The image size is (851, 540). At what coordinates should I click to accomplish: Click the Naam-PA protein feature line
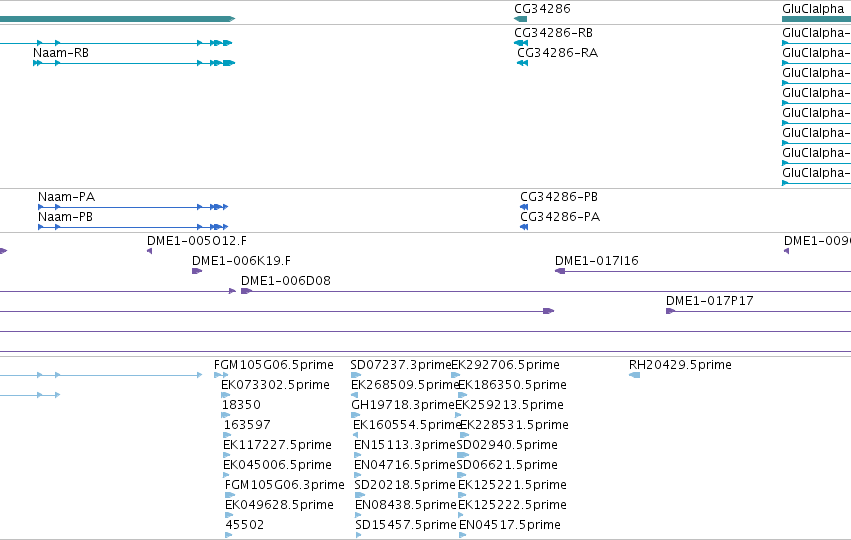[133, 207]
